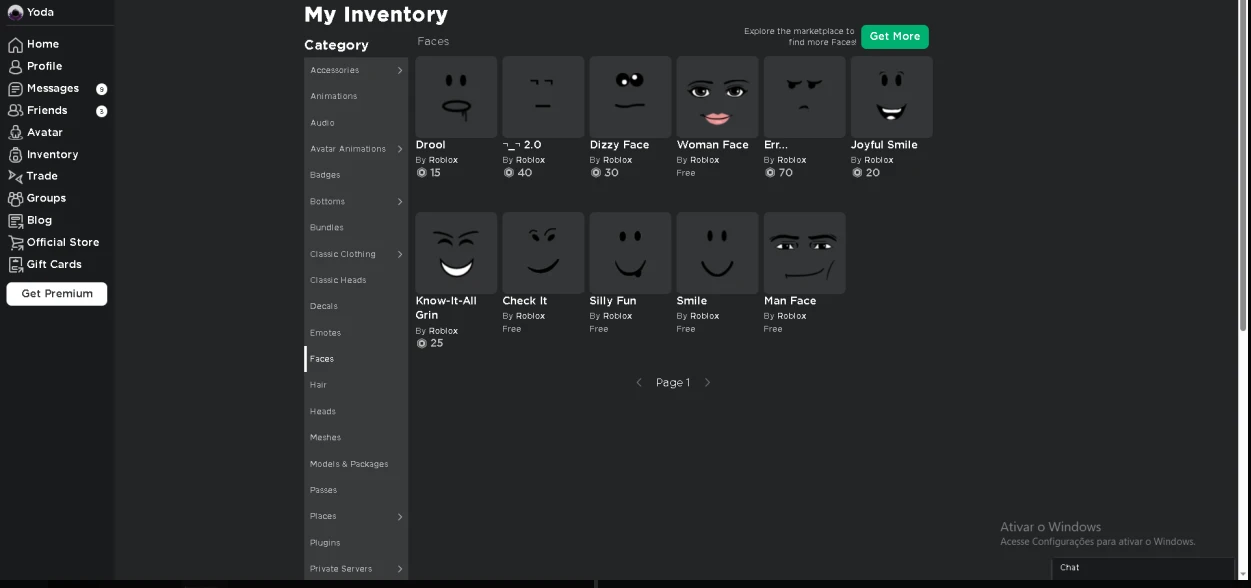
Task: Select the Hair category
Action: [319, 385]
